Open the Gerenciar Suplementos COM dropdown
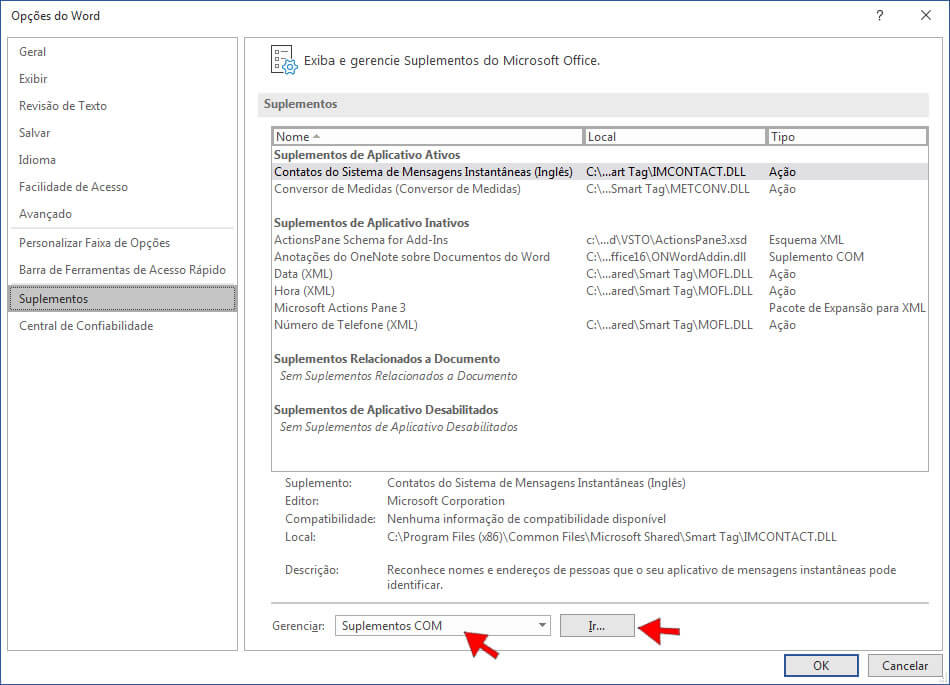This screenshot has height=685, width=950. [442, 626]
